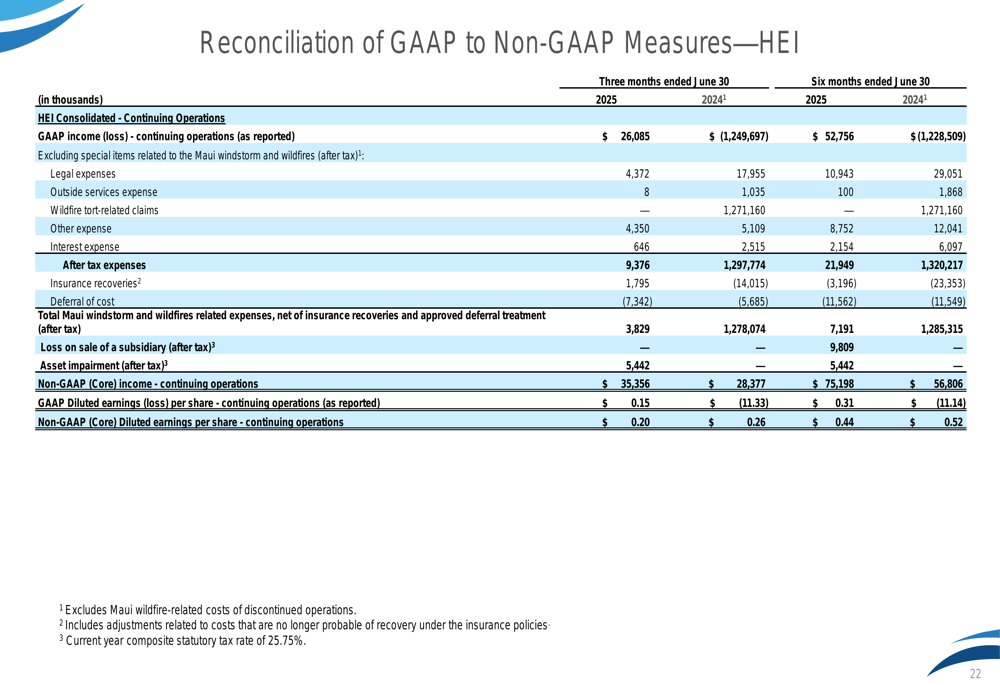The image size is (1000, 685).
Task: Click the 'Other expense' row label
Action: point(80,228)
